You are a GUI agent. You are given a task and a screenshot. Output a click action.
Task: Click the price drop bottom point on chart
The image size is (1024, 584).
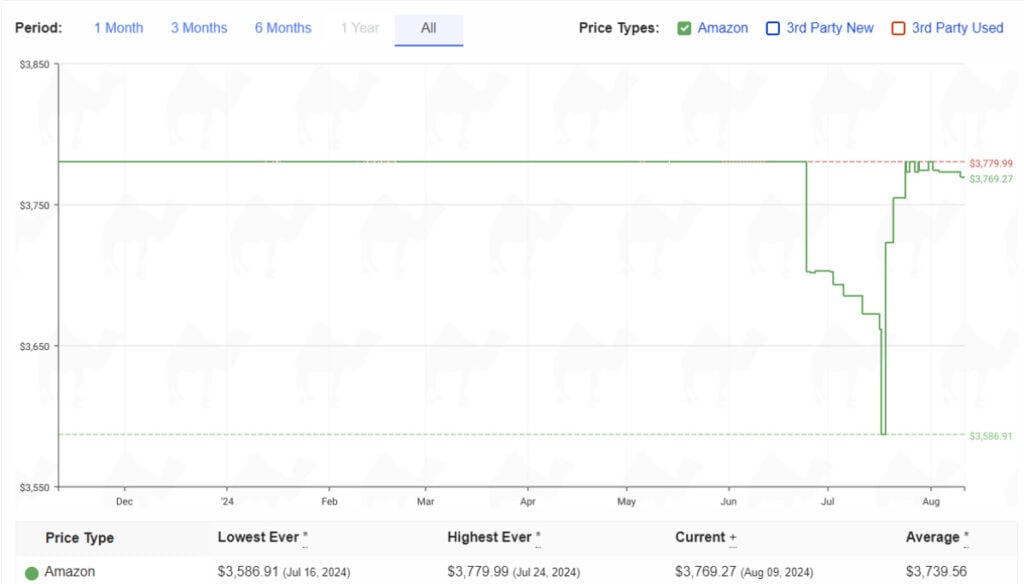click(x=884, y=433)
